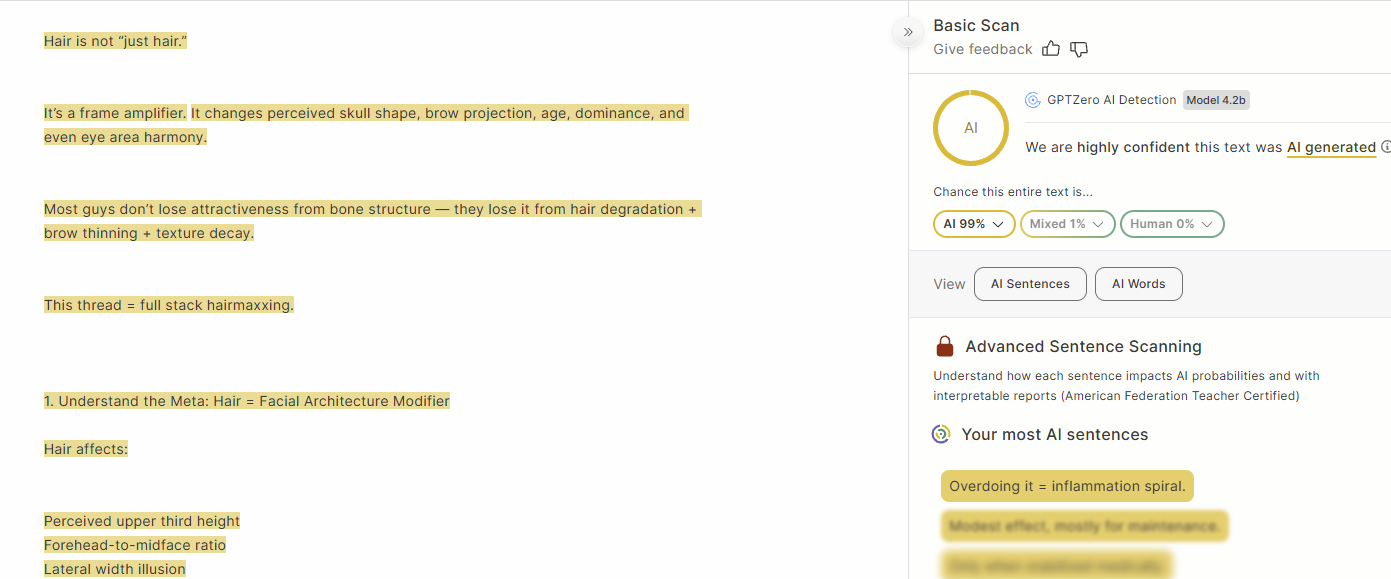This screenshot has width=1391, height=579.
Task: Click the thumbs up feedback icon
Action: [x=1051, y=49]
